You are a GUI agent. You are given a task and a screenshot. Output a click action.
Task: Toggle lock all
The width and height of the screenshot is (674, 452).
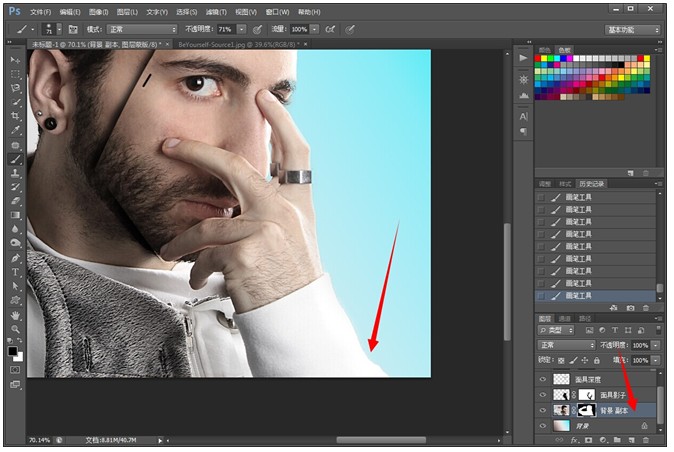597,360
